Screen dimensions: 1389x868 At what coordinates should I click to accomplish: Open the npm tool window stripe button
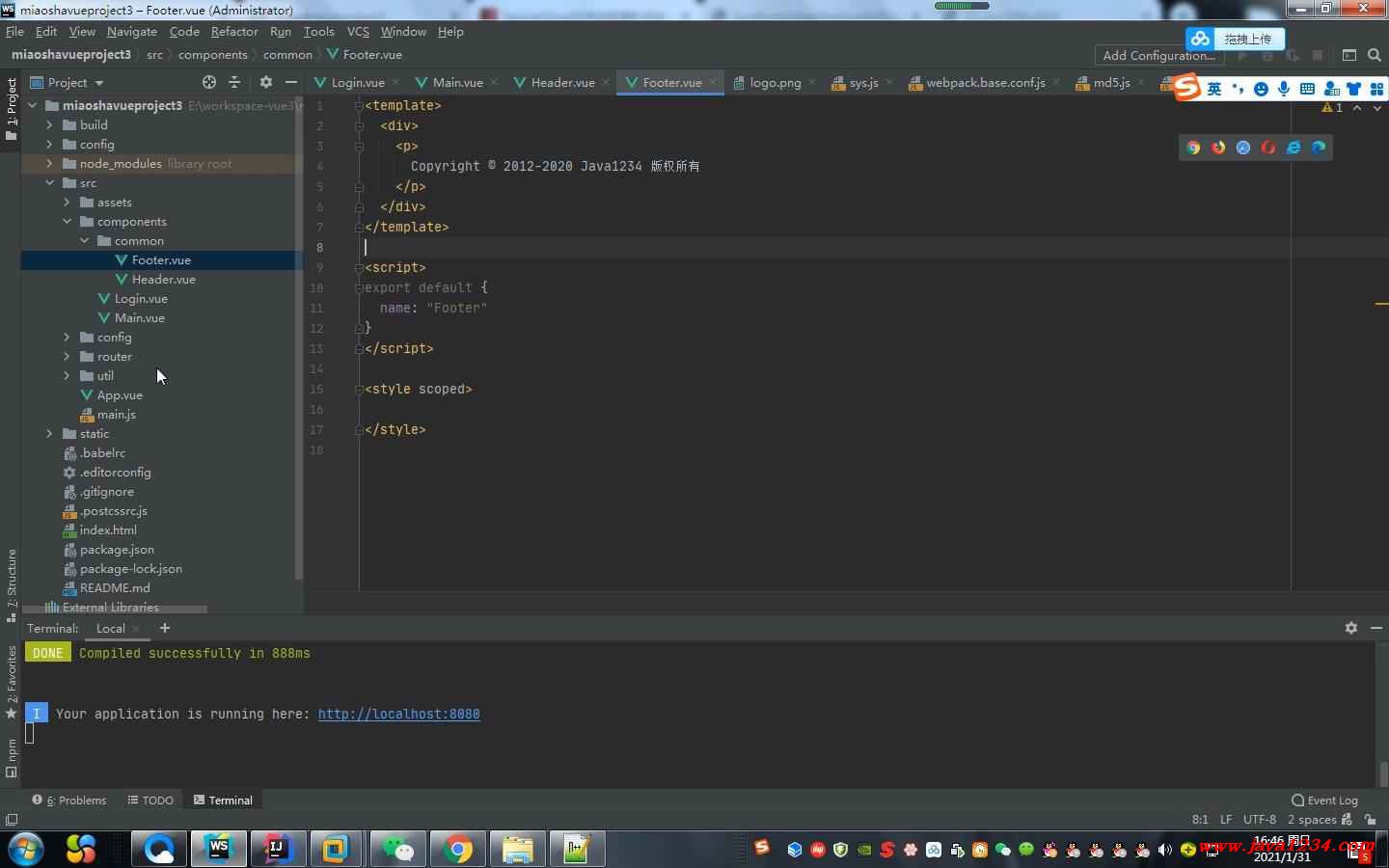11,758
